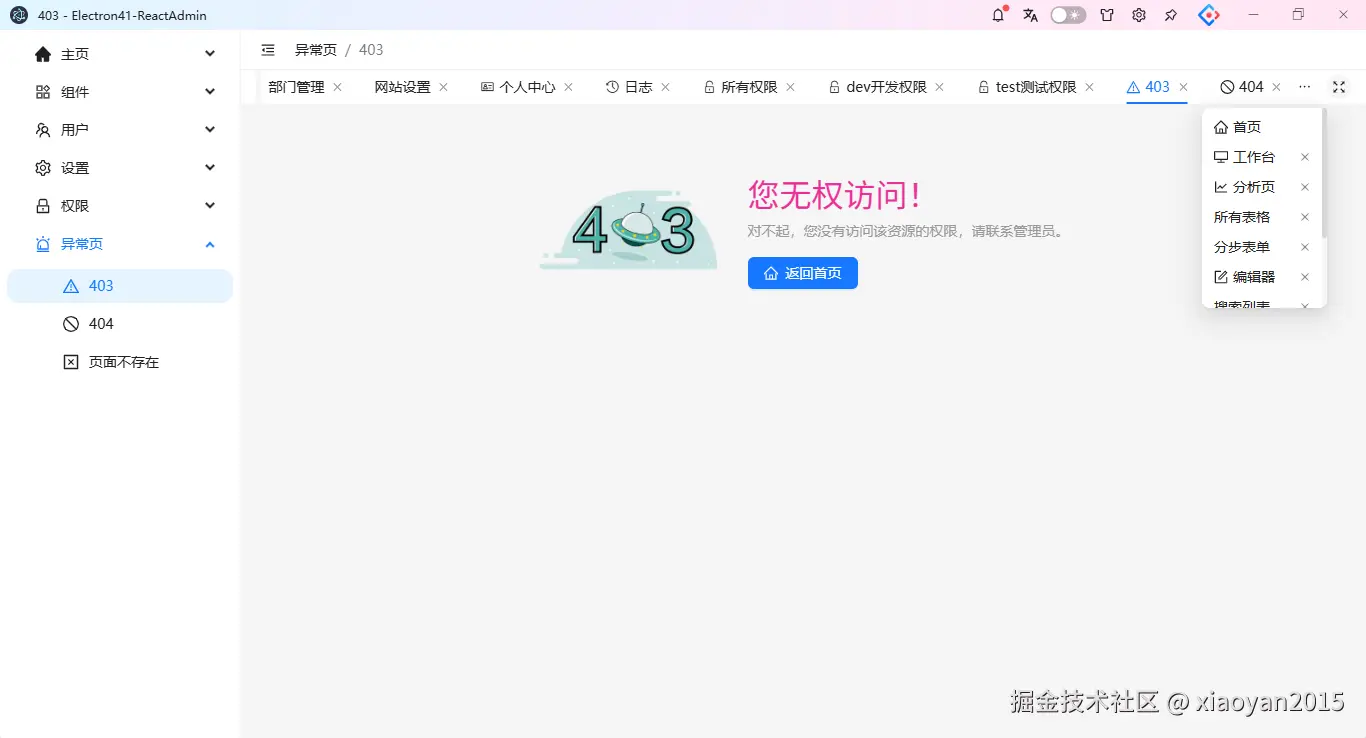Screen dimensions: 1366x738
Task: Expand the 主页 sidebar menu
Action: 126,54
